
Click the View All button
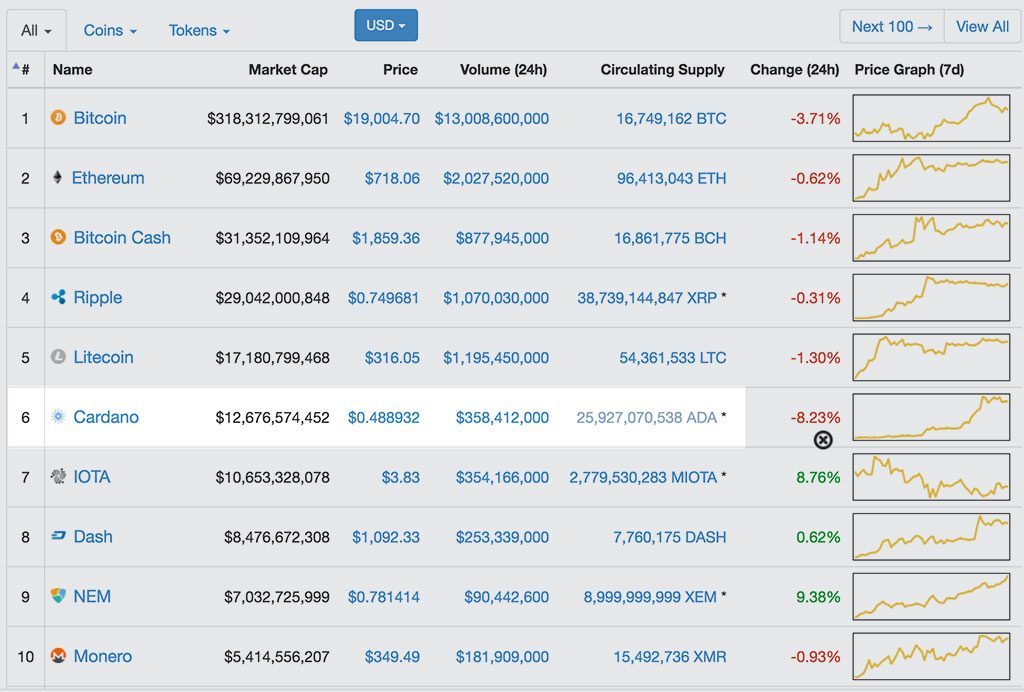[982, 27]
